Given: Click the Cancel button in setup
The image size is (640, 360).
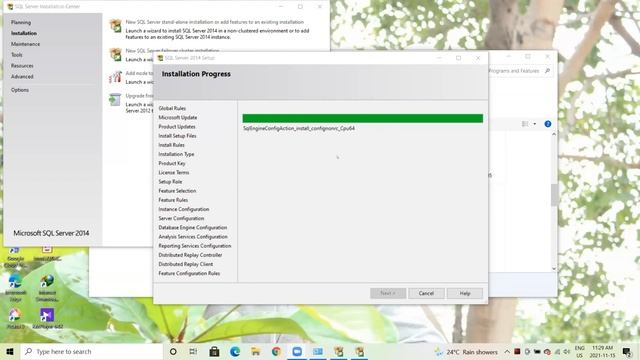Looking at the screenshot, I should (x=426, y=293).
